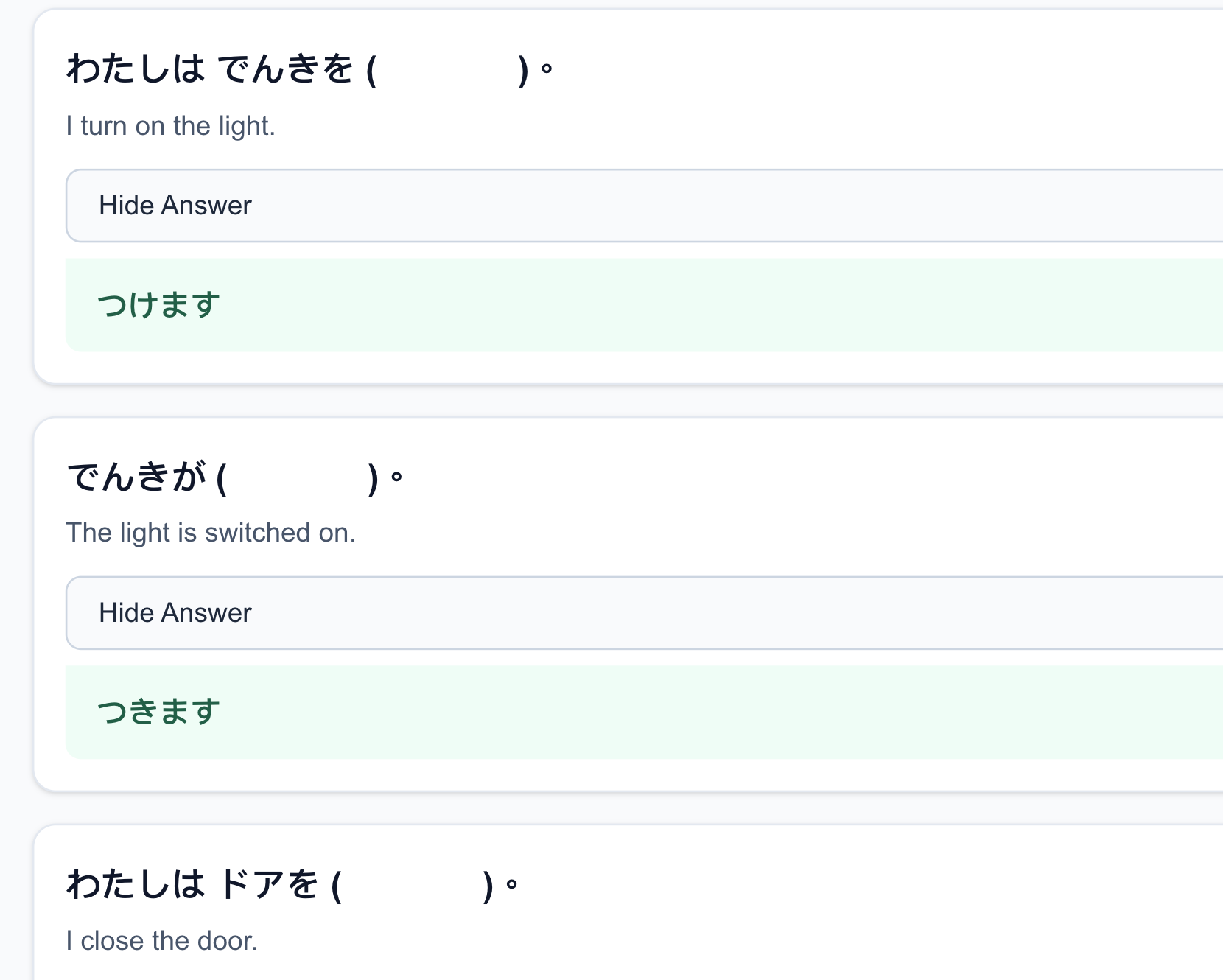This screenshot has width=1223, height=980.
Task: Collapse the answer for the first question
Action: pos(175,205)
